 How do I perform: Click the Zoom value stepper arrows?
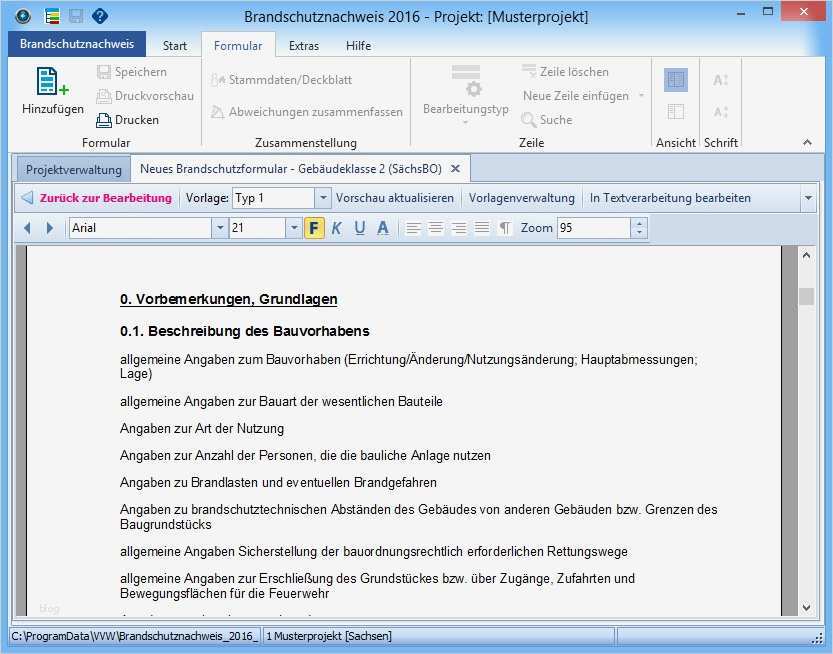(x=637, y=228)
